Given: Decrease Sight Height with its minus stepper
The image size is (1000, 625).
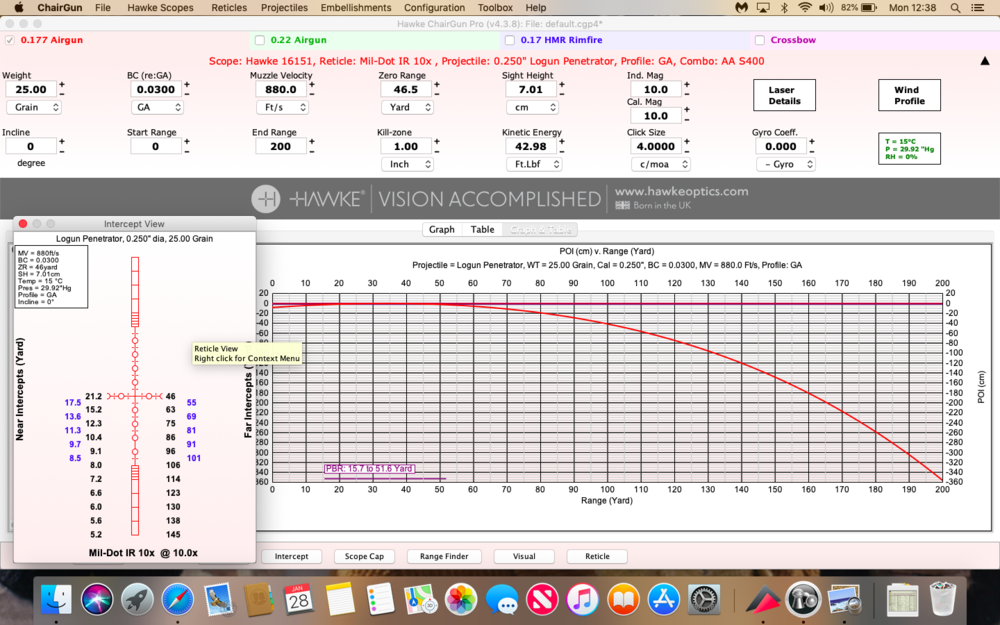Looking at the screenshot, I should [x=562, y=94].
